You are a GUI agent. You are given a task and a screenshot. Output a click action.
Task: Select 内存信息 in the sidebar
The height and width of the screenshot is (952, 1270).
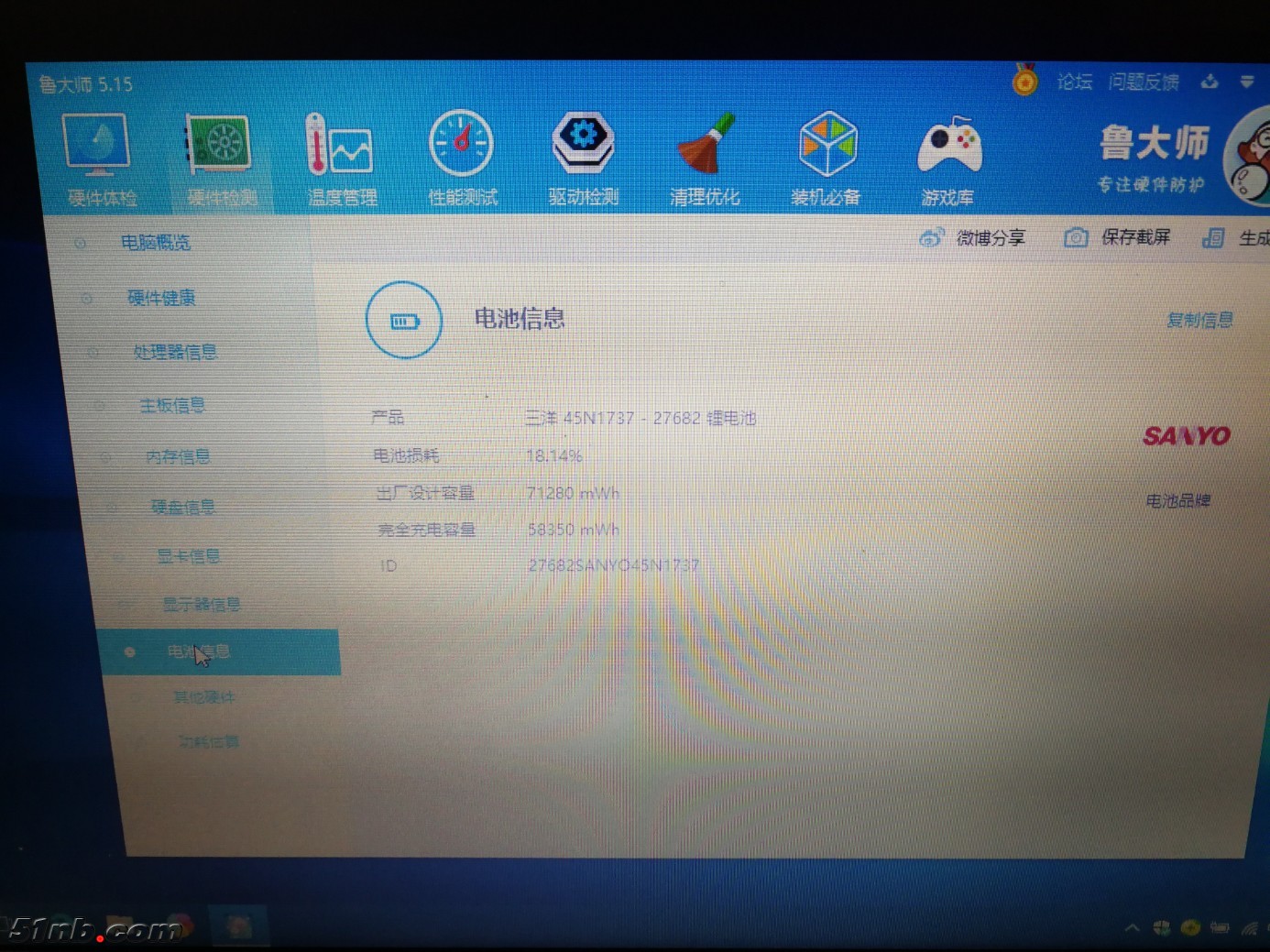pyautogui.click(x=178, y=456)
